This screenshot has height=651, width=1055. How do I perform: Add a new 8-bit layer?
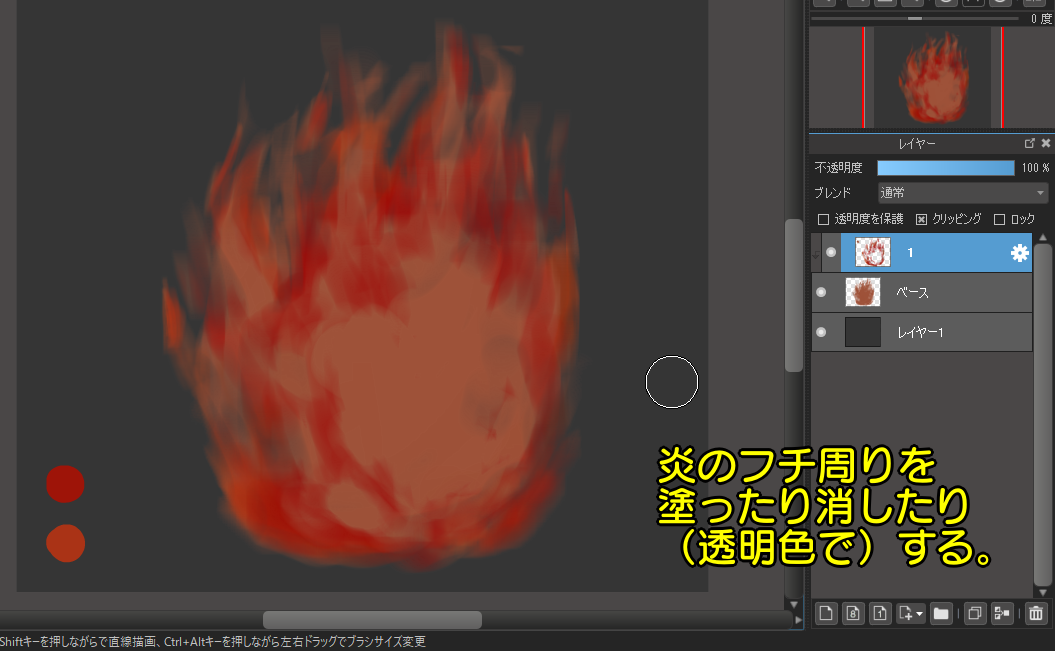(853, 613)
